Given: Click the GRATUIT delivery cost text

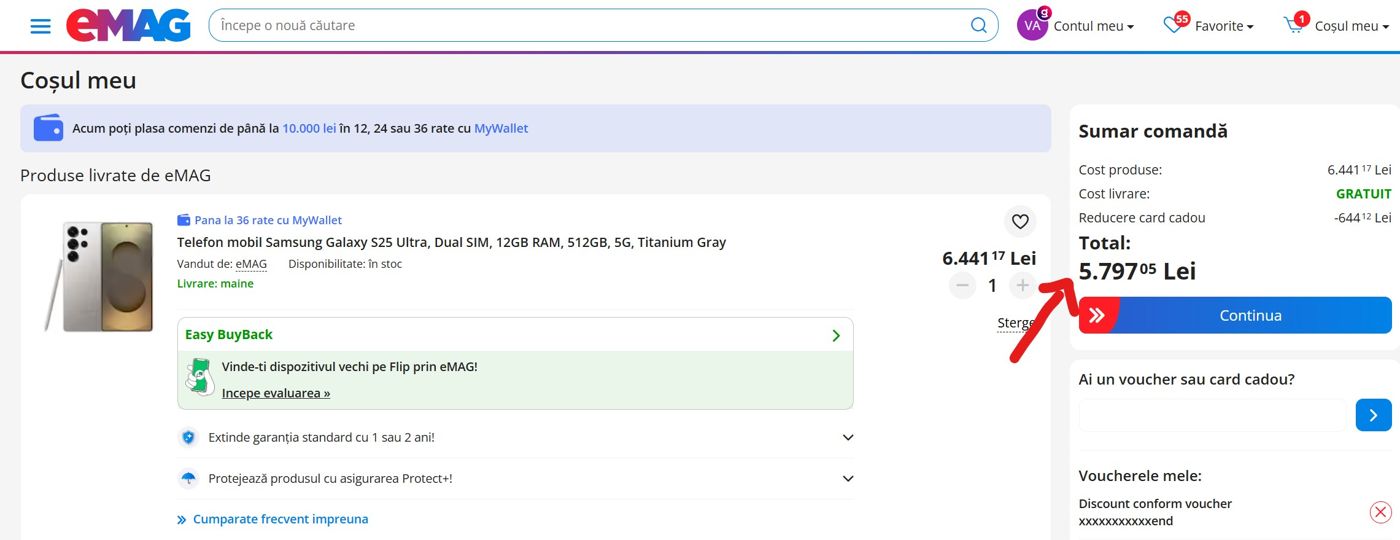Looking at the screenshot, I should click(x=1364, y=194).
